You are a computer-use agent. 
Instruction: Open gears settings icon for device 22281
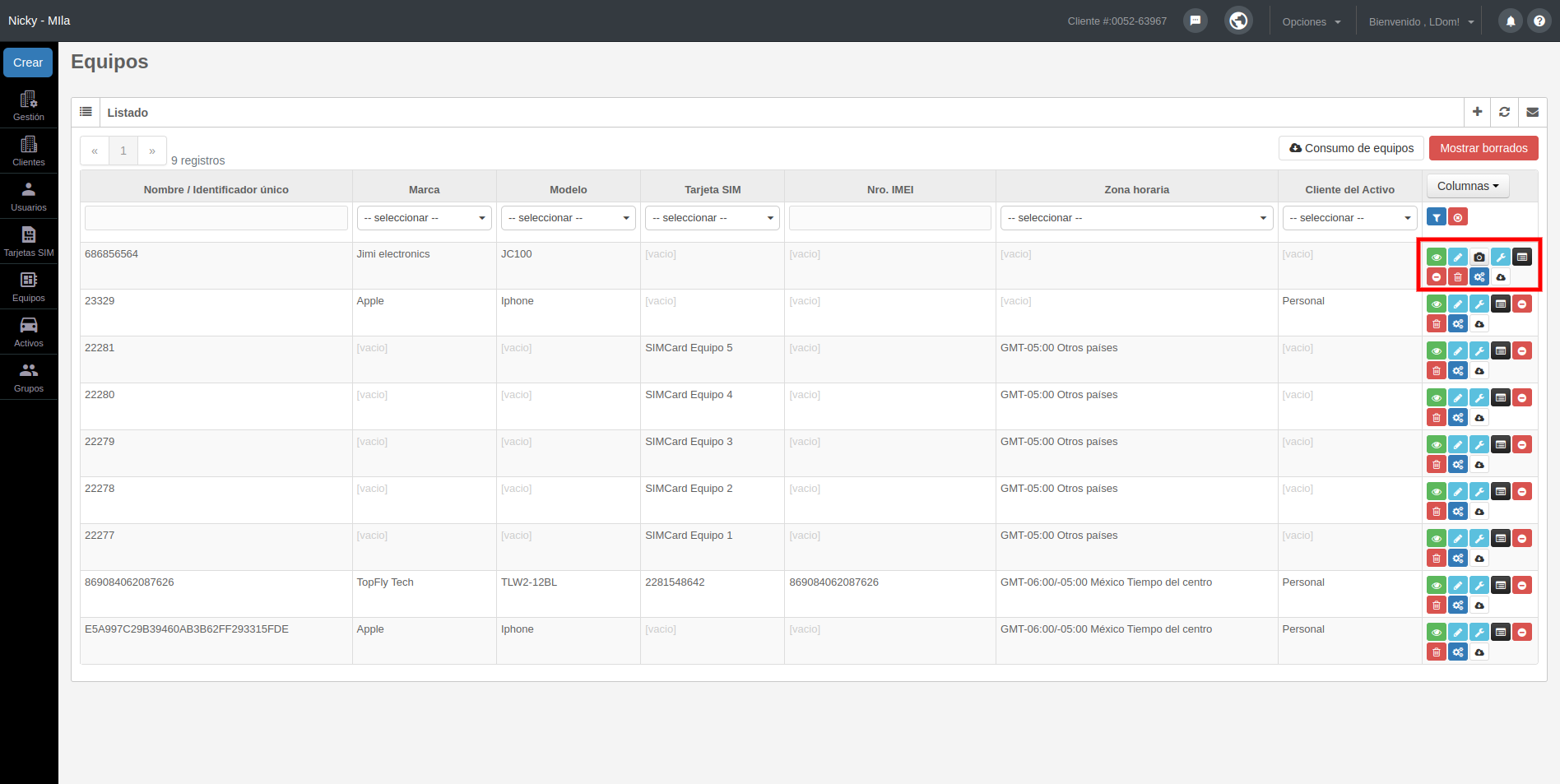[x=1458, y=370]
